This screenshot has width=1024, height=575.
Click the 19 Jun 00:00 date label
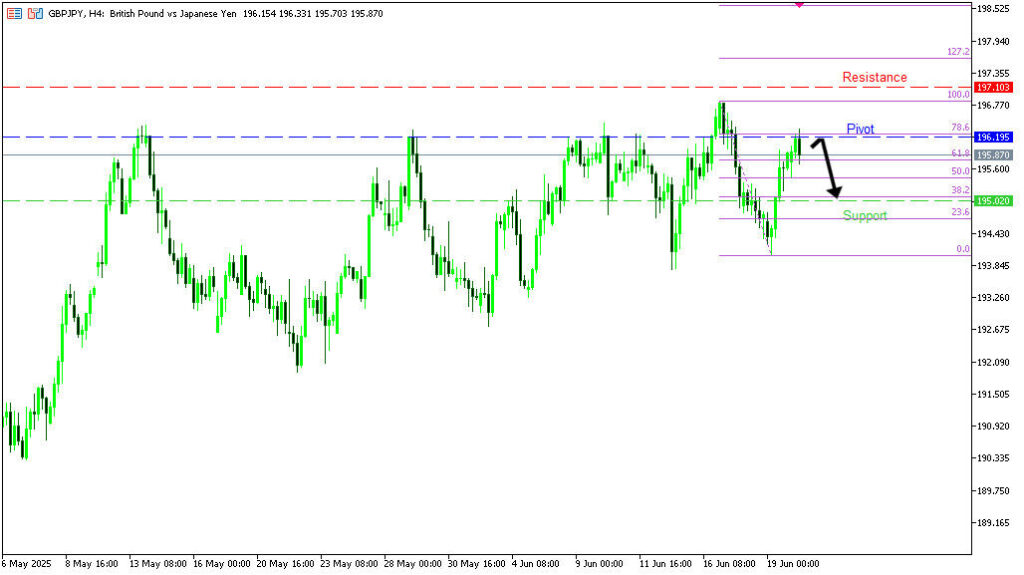792,564
